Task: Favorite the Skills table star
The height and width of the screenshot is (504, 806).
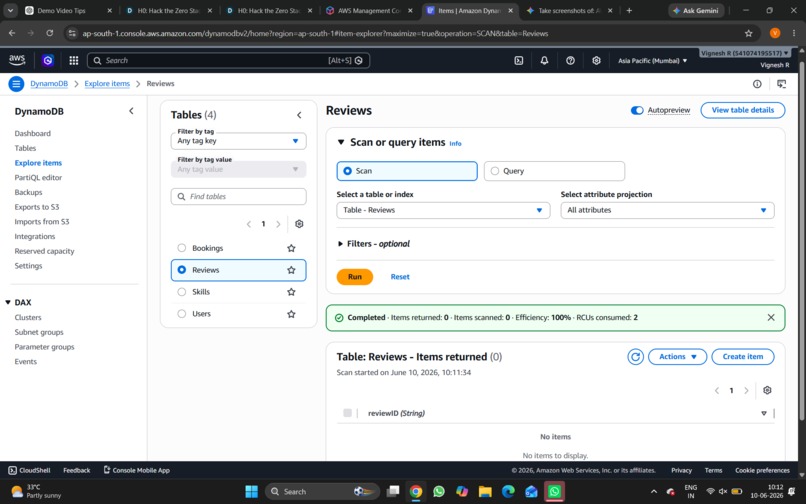Action: [x=291, y=292]
